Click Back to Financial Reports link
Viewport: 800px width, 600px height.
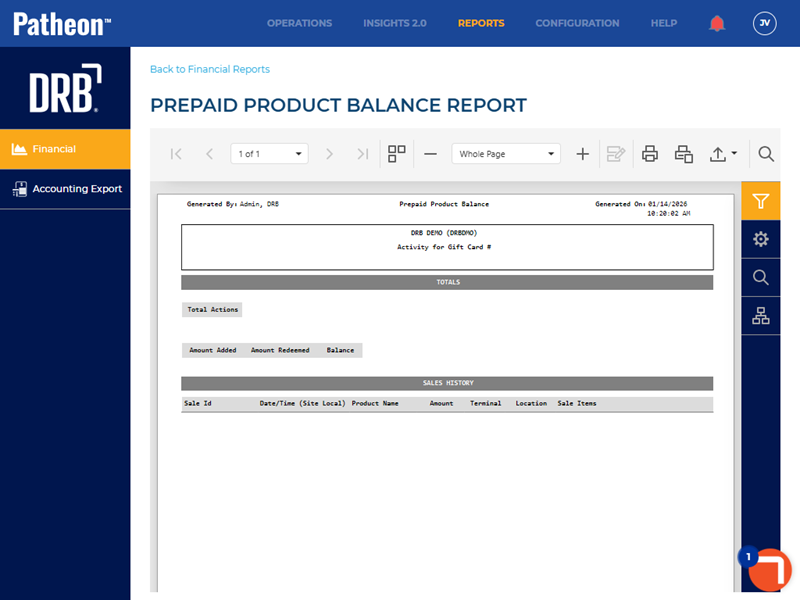click(210, 69)
